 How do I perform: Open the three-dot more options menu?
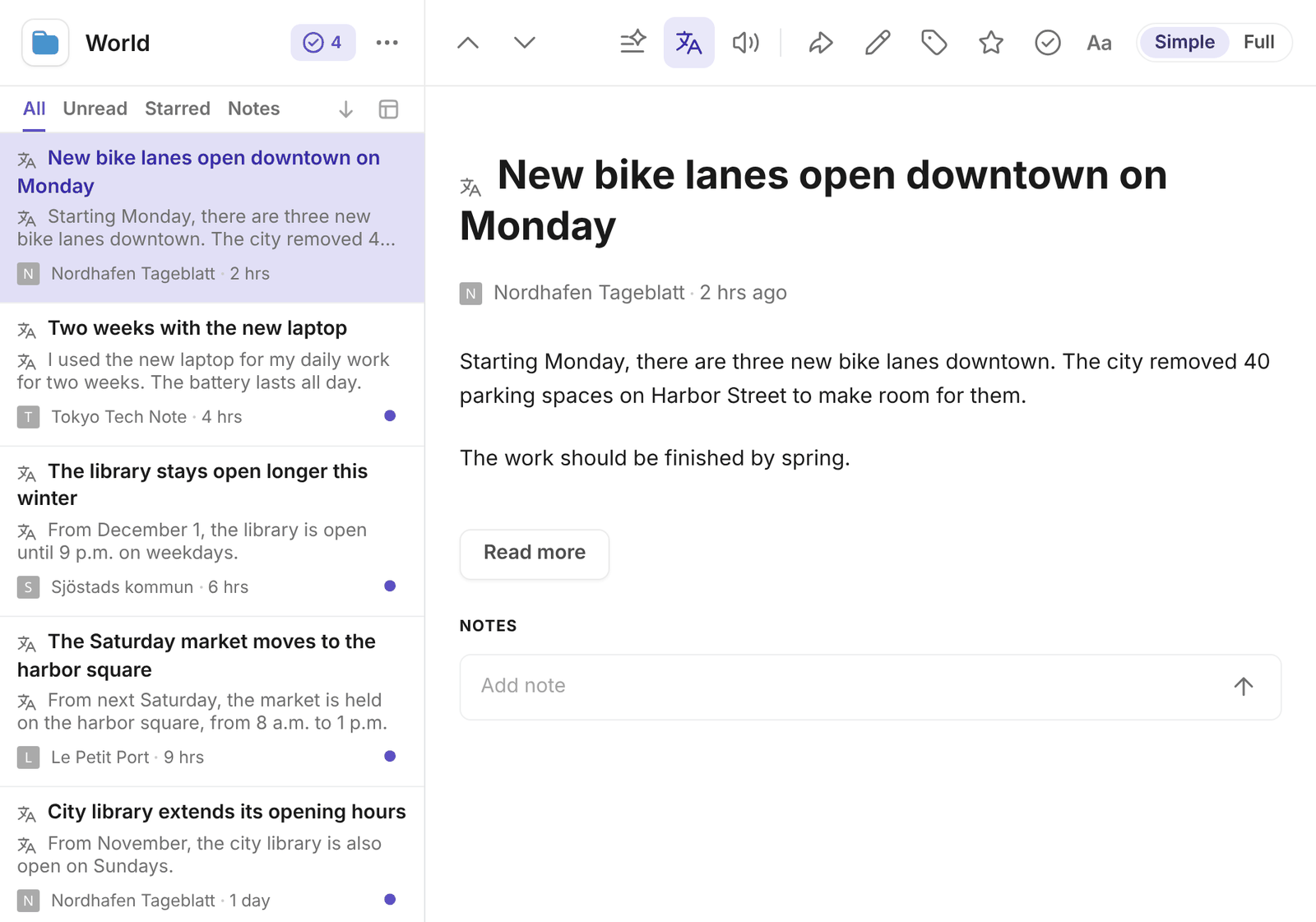(x=387, y=43)
